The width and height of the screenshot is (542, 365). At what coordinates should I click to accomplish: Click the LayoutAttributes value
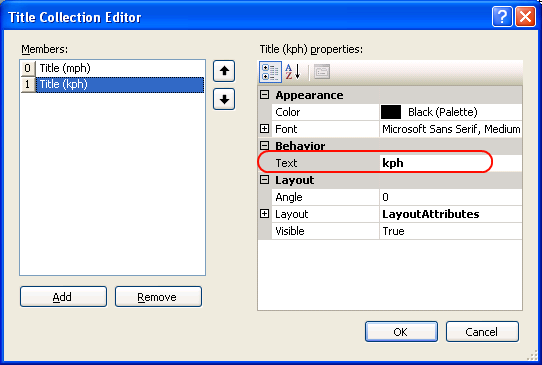pyautogui.click(x=451, y=214)
